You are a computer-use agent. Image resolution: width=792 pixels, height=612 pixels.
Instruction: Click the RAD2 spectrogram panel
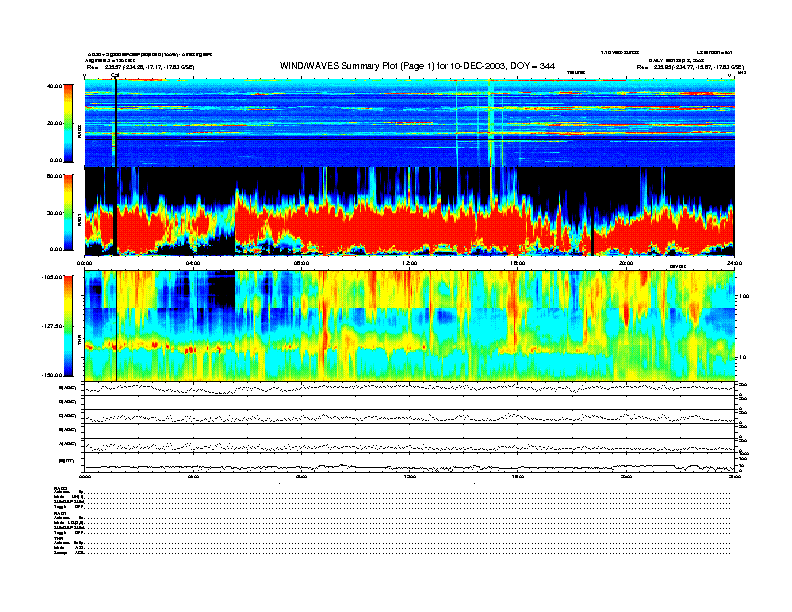click(x=410, y=123)
